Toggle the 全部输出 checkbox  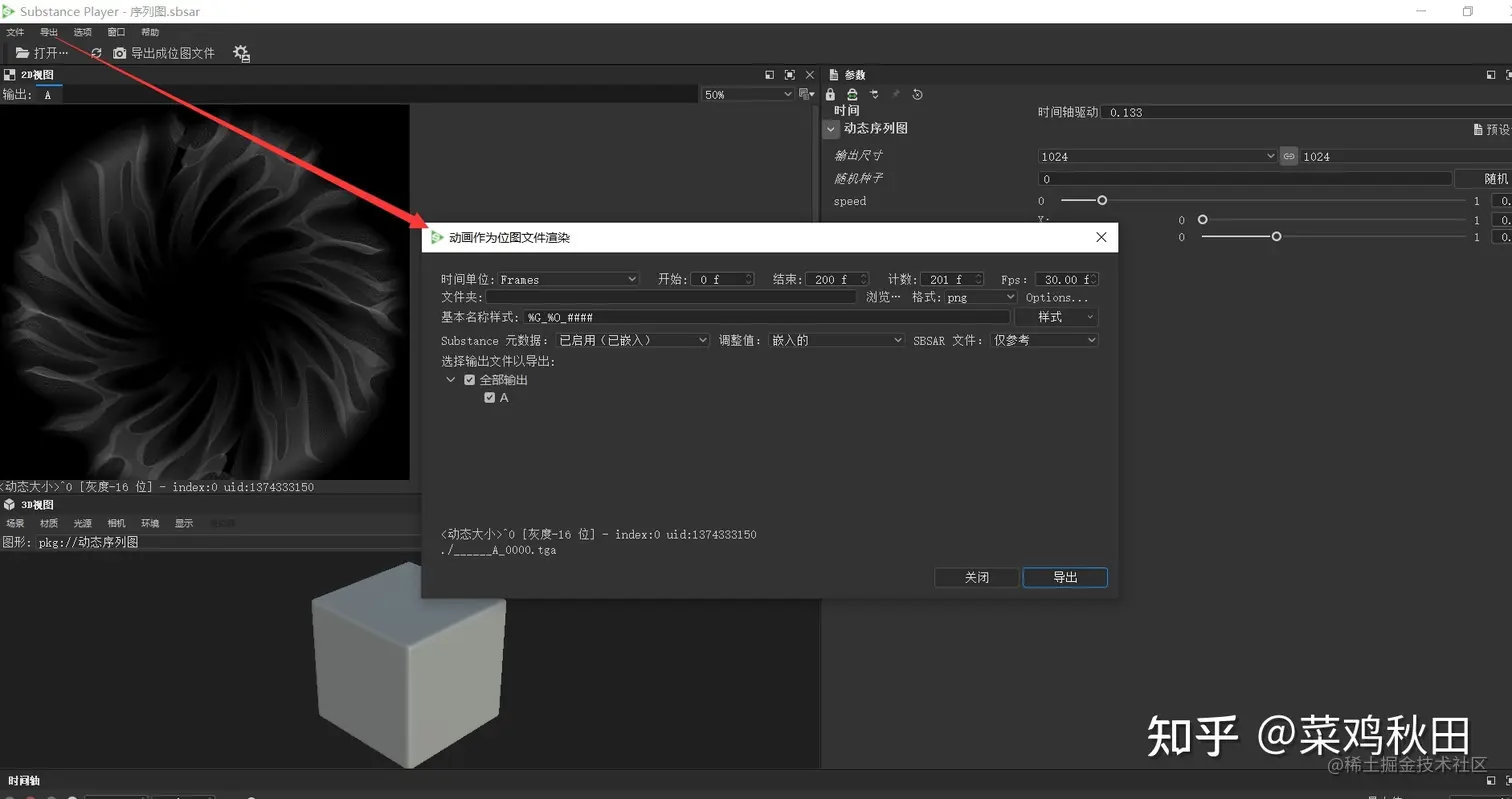coord(469,380)
